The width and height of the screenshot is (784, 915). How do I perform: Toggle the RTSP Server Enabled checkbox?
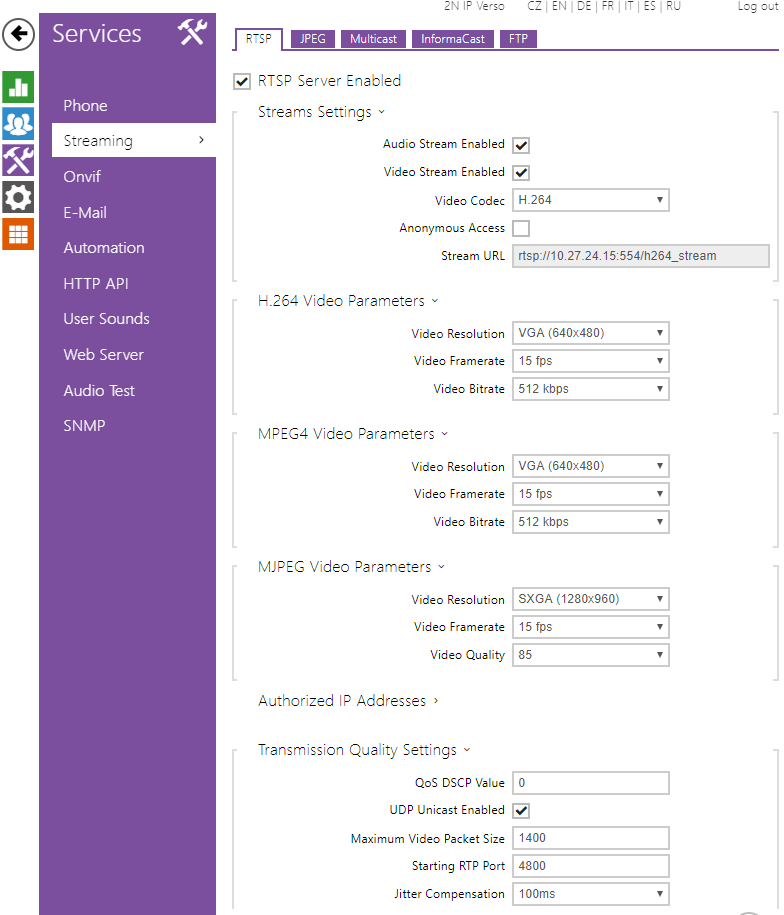pyautogui.click(x=242, y=81)
